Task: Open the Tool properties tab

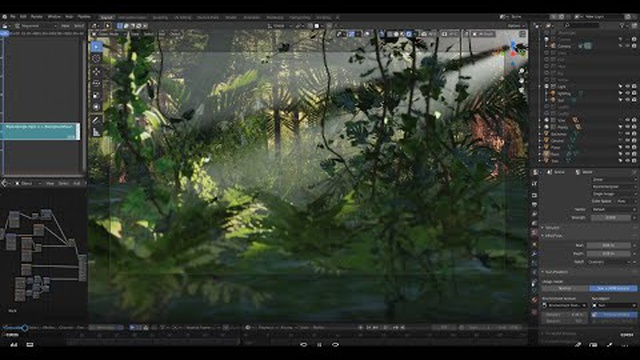Action: click(535, 184)
